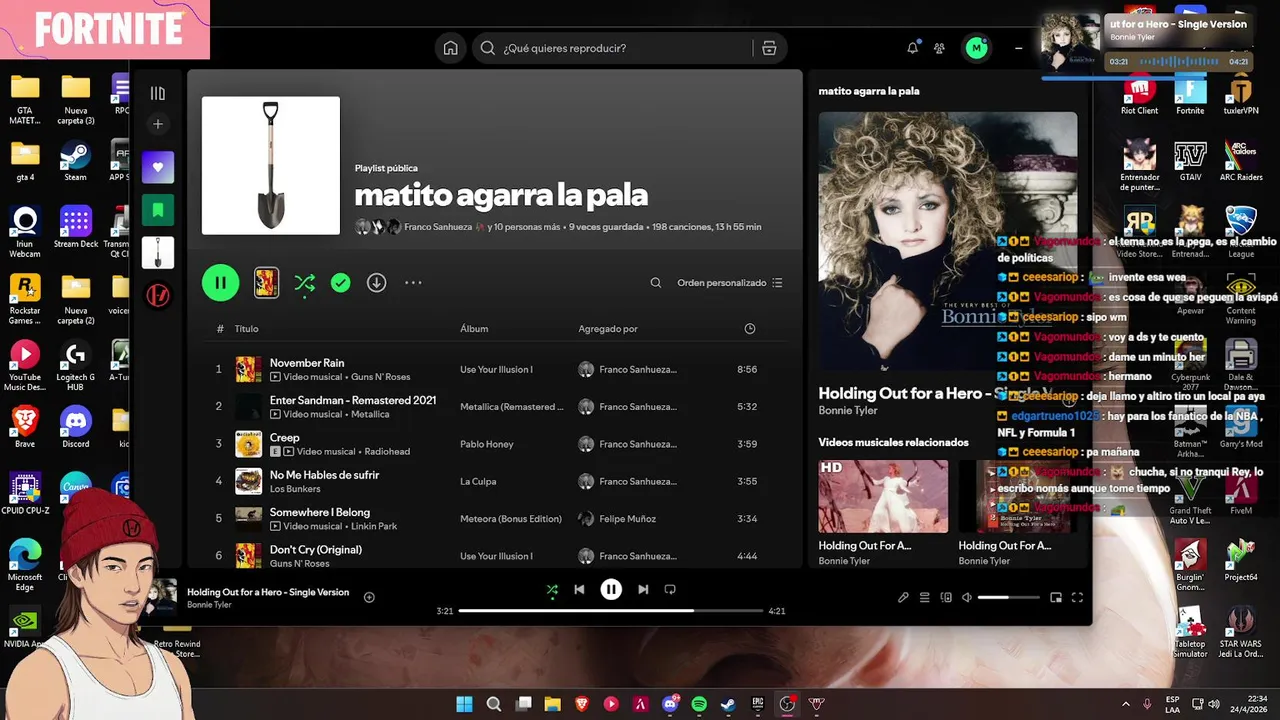Open Your Episodes green bookmark
1280x720 pixels.
(158, 210)
